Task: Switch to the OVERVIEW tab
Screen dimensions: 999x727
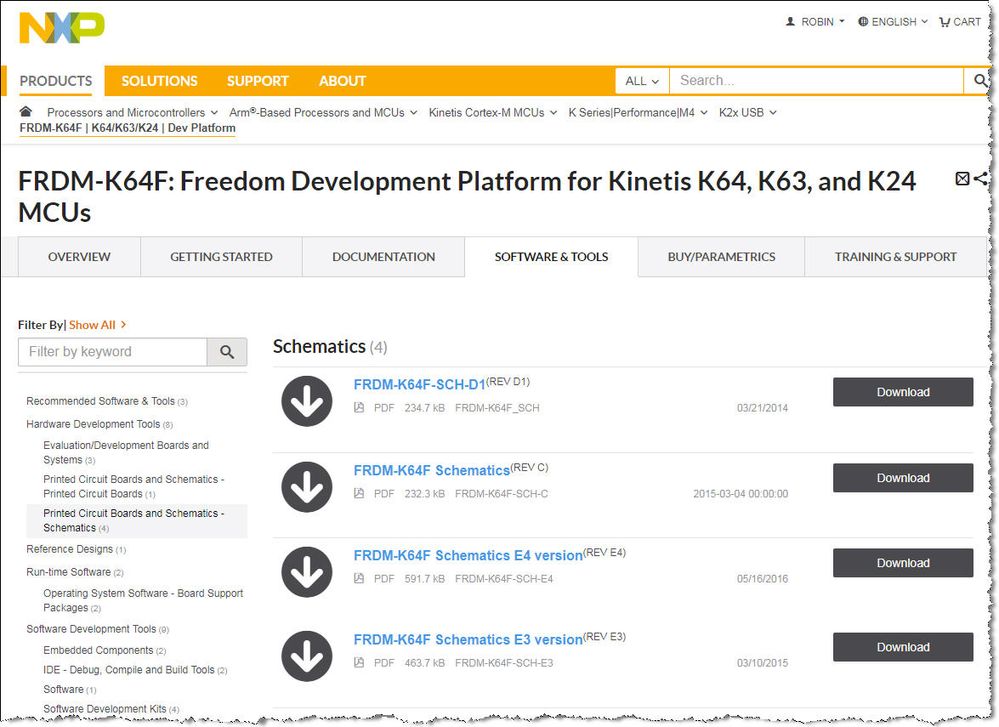Action: (x=79, y=257)
